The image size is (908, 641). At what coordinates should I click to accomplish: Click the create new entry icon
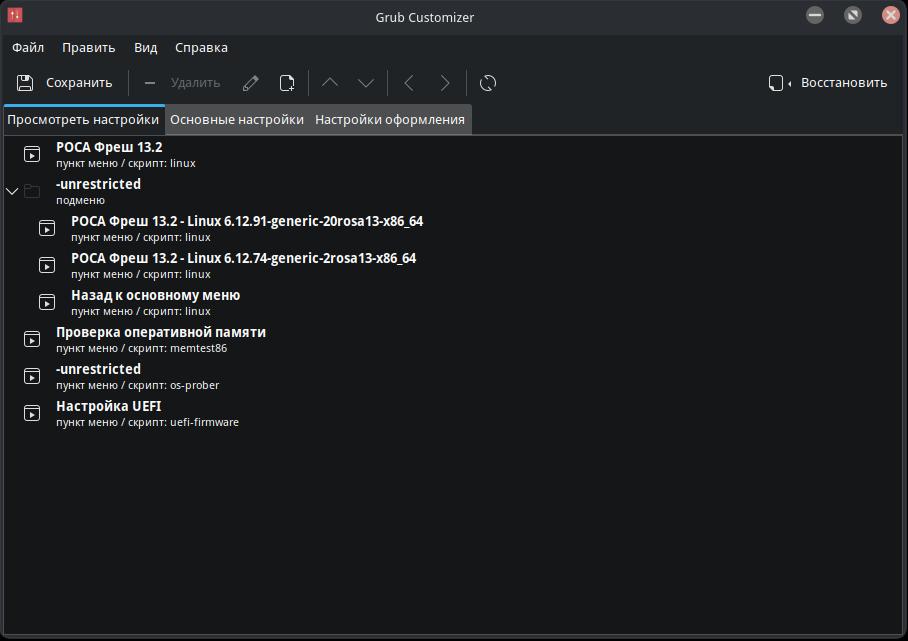pyautogui.click(x=287, y=83)
